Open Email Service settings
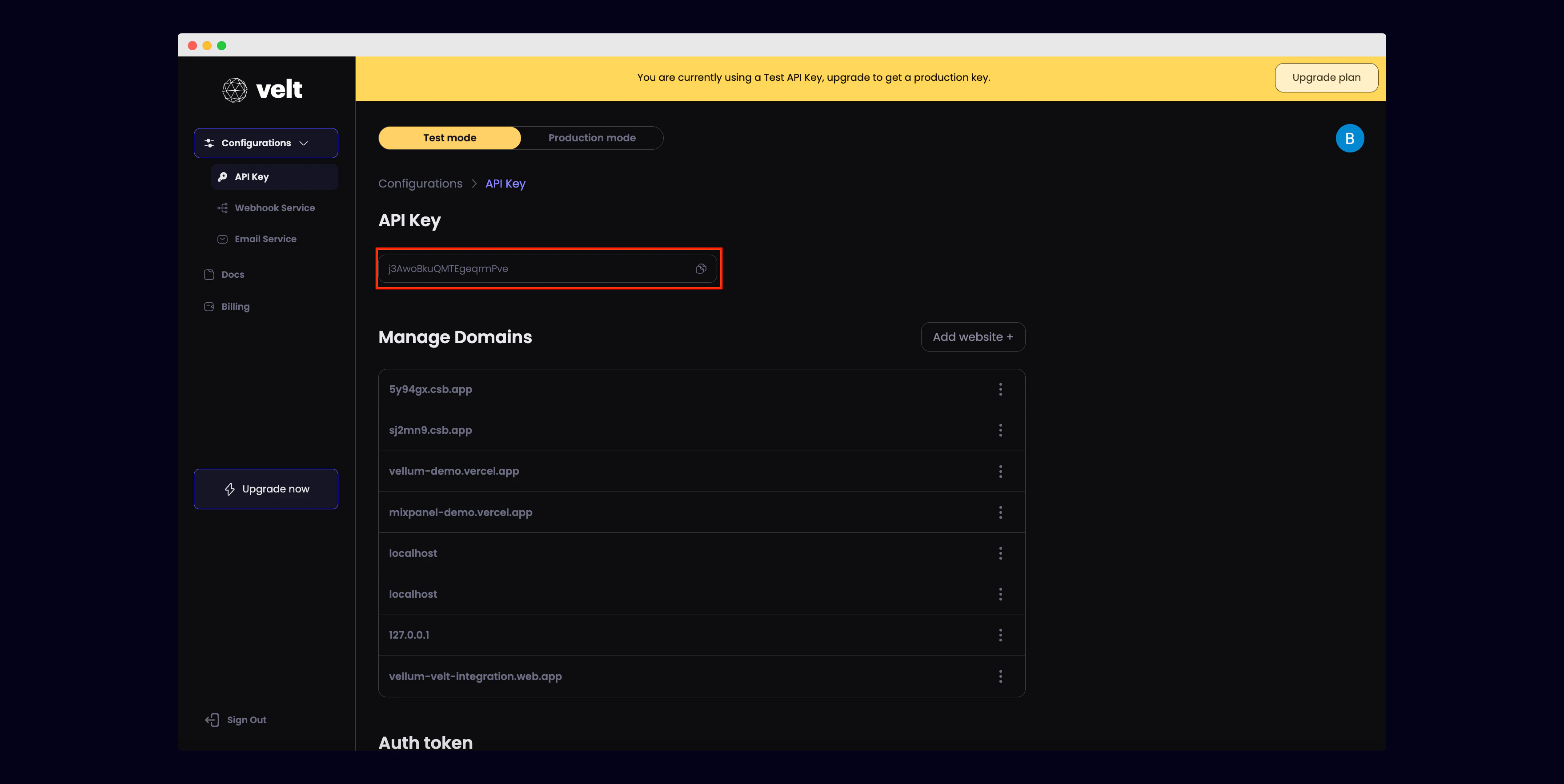The width and height of the screenshot is (1564, 784). pos(265,239)
